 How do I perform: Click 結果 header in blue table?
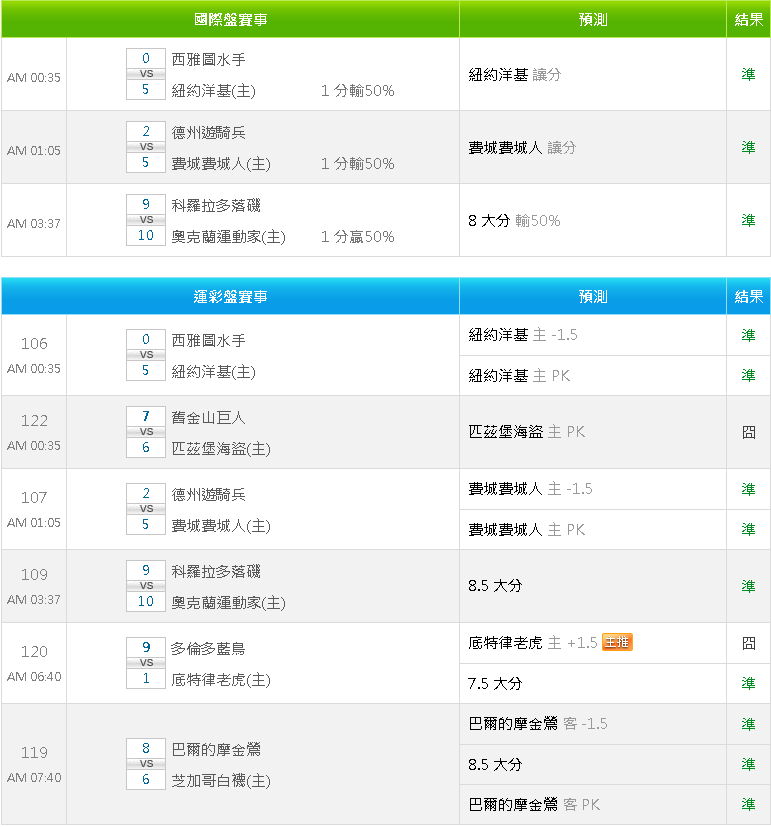[749, 296]
